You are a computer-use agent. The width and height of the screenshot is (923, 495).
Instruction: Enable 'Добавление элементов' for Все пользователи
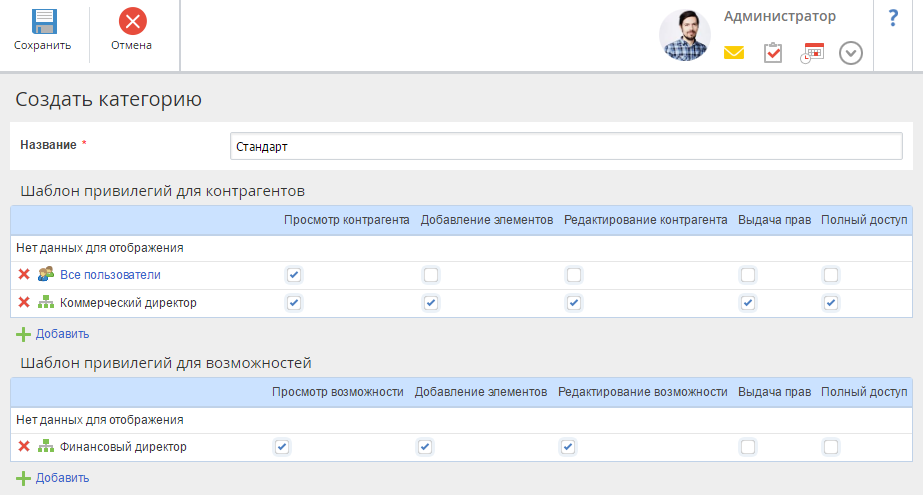click(x=431, y=275)
